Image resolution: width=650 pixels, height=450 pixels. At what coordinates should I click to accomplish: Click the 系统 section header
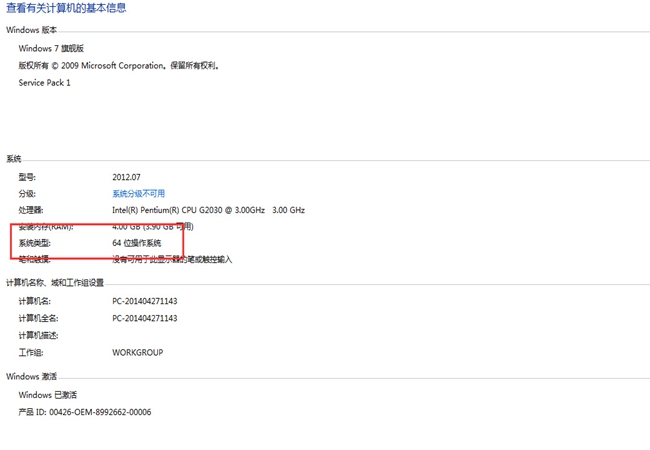14,159
